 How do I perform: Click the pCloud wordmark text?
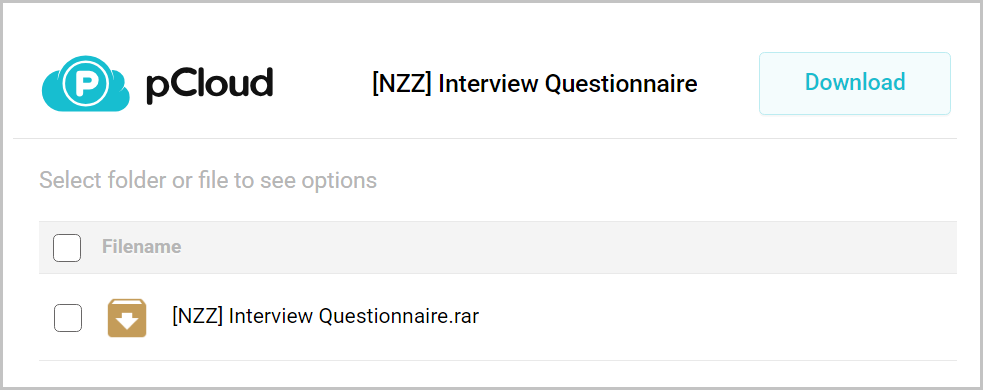click(x=209, y=84)
